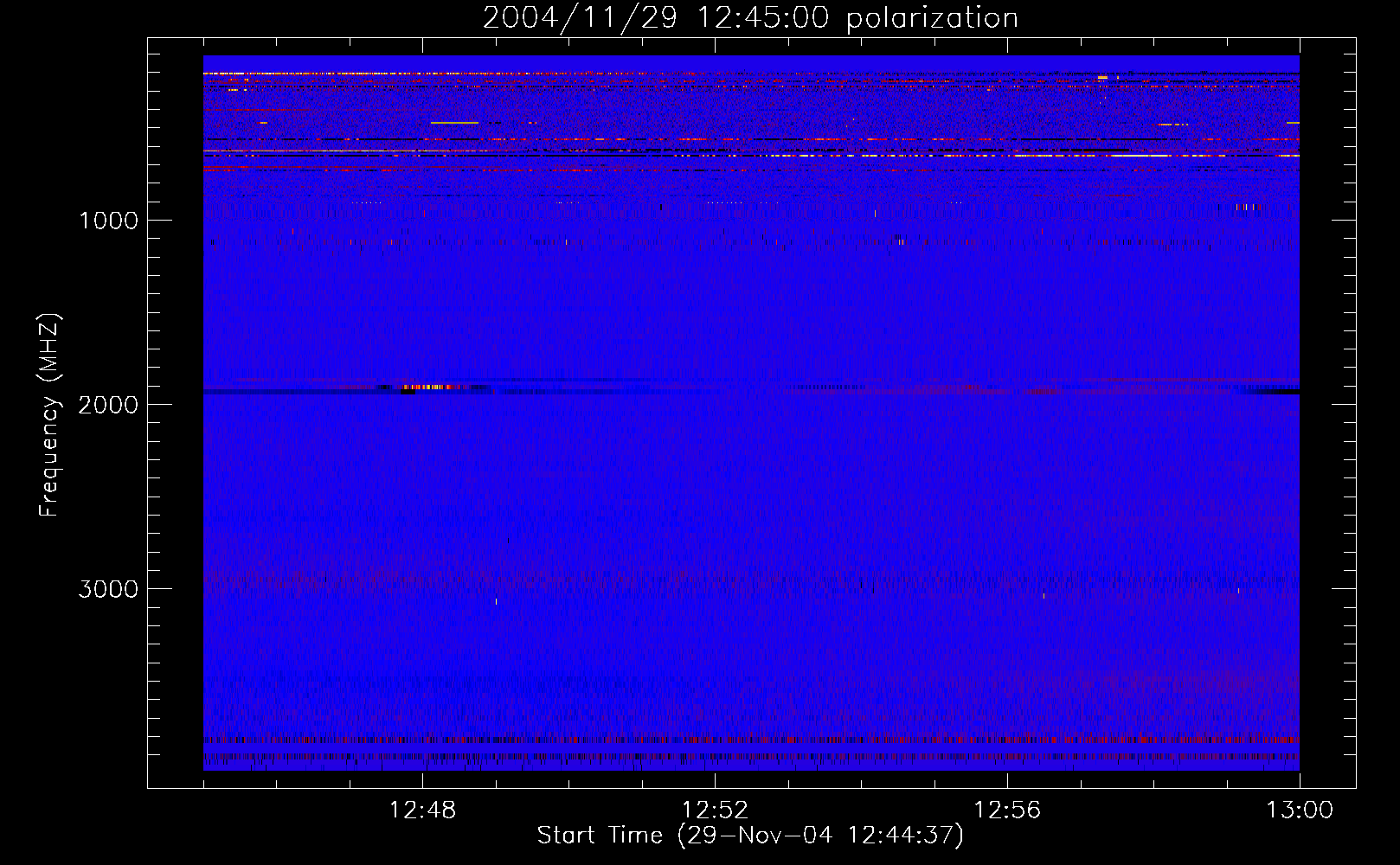Viewport: 1400px width, 865px height.
Task: Click the "12:52" time tick label
Action: click(715, 811)
